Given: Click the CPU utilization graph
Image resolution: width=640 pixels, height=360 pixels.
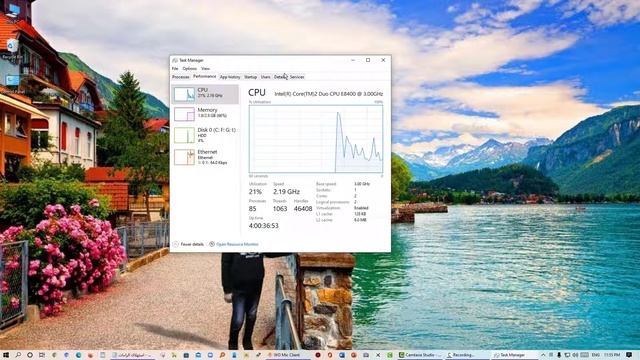Looking at the screenshot, I should [x=316, y=139].
